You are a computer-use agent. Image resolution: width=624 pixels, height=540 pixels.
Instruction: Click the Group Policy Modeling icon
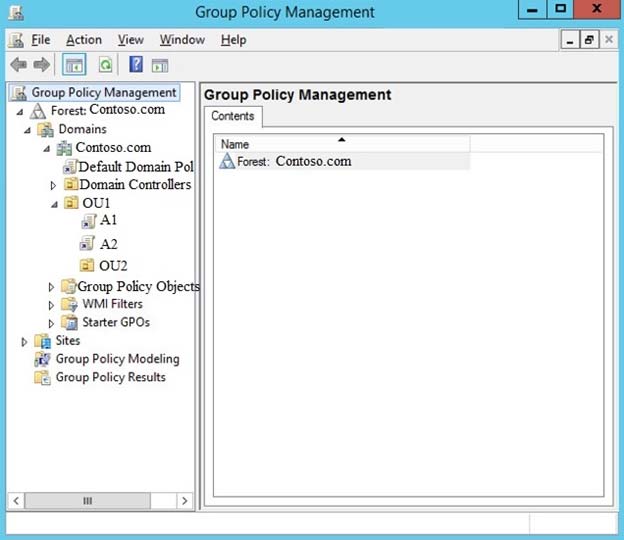click(43, 359)
